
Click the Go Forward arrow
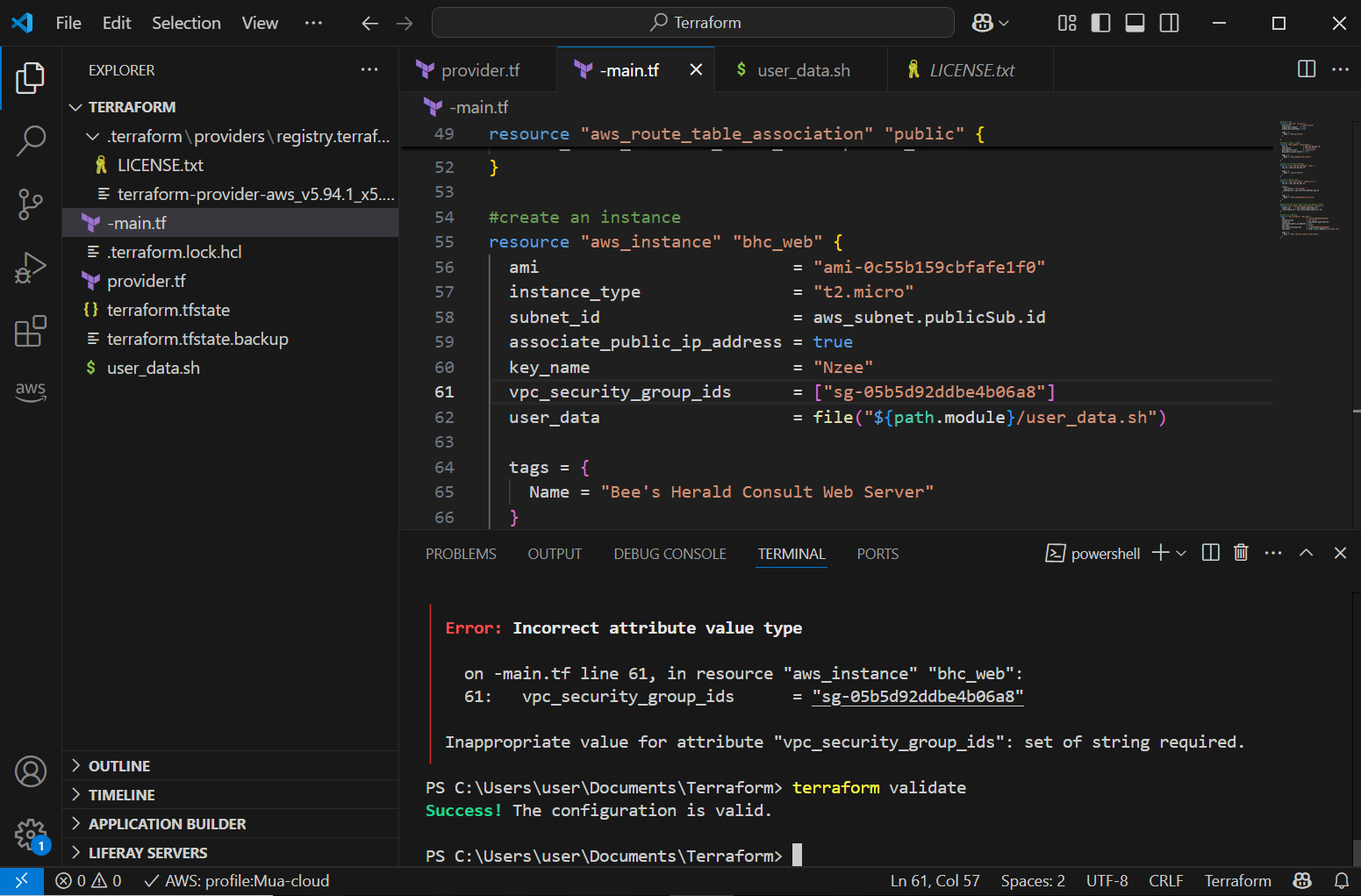405,24
